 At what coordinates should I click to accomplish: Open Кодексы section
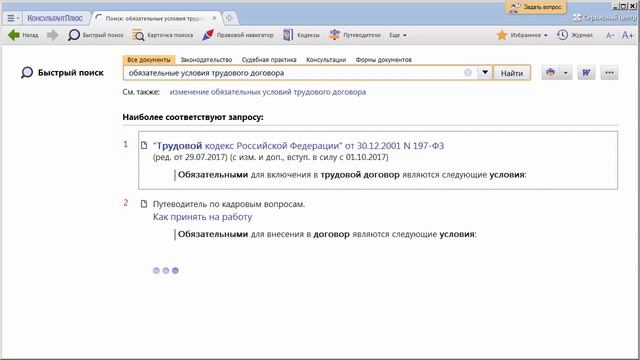[x=301, y=35]
